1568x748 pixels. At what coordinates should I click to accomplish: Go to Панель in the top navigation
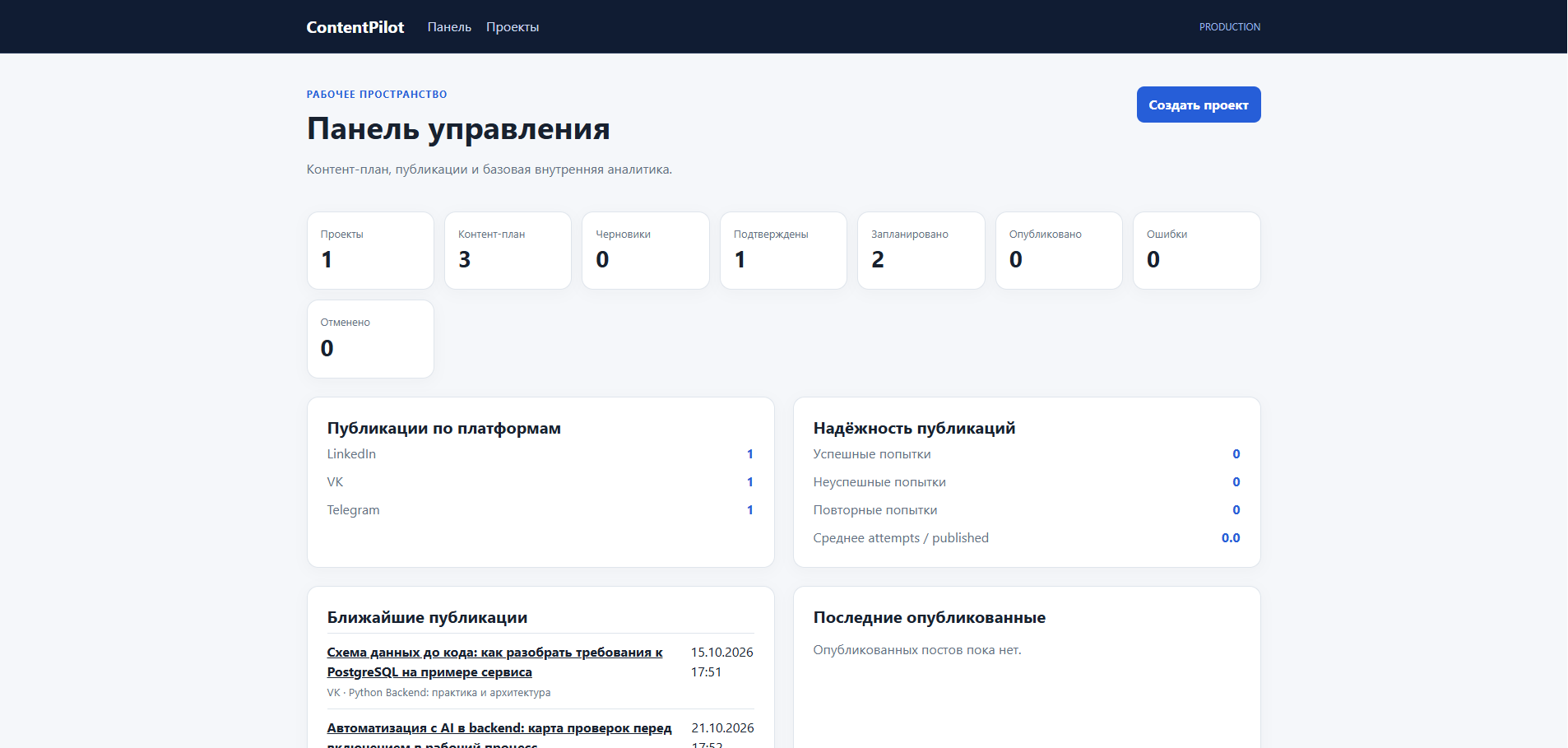coord(449,27)
